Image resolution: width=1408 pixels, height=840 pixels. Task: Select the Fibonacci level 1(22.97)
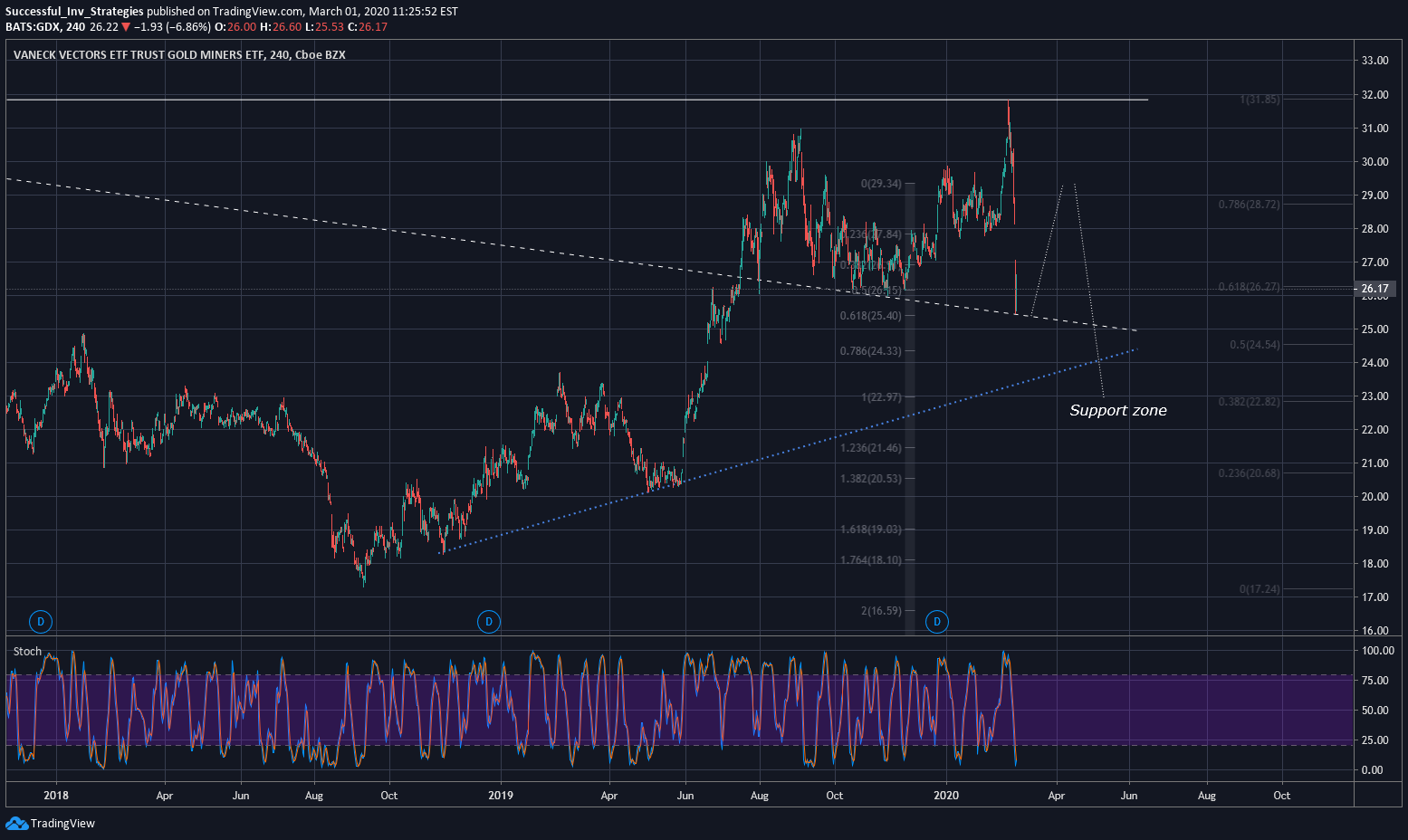pyautogui.click(x=881, y=397)
